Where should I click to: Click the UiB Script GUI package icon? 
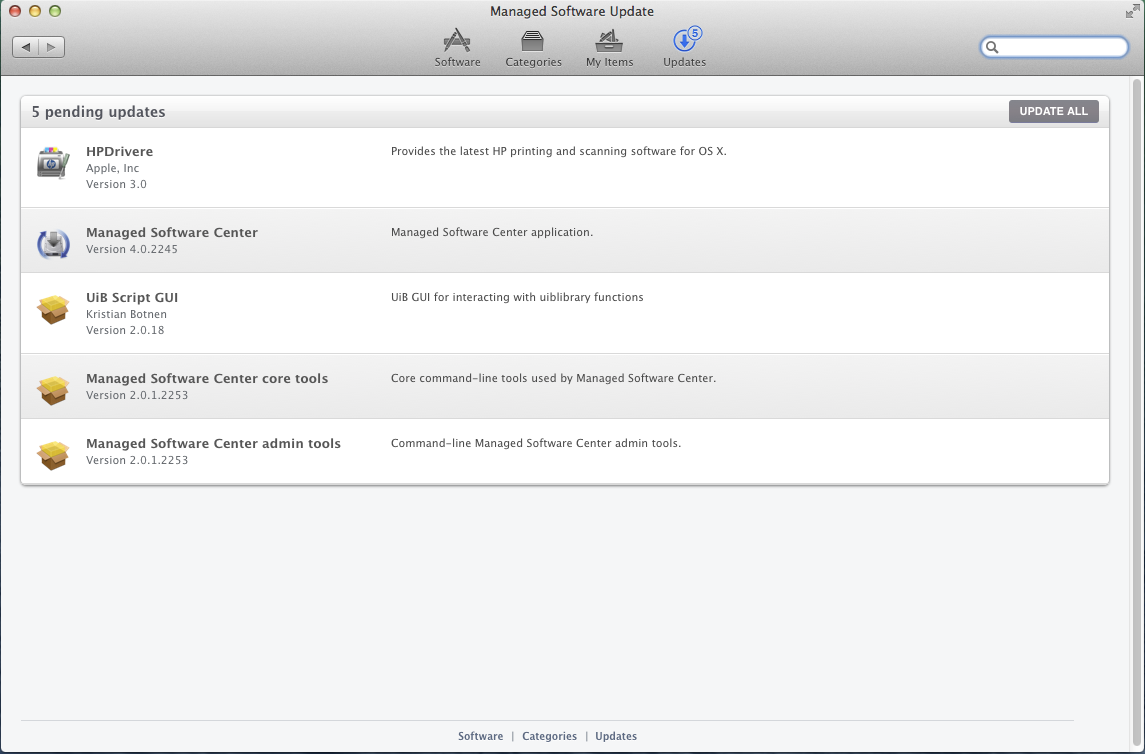pyautogui.click(x=53, y=310)
